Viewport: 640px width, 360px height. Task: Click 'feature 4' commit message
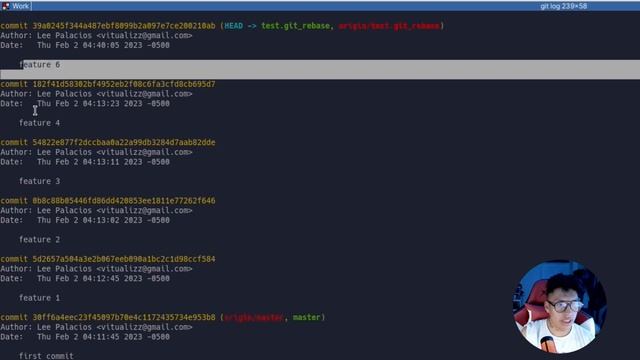(40, 123)
